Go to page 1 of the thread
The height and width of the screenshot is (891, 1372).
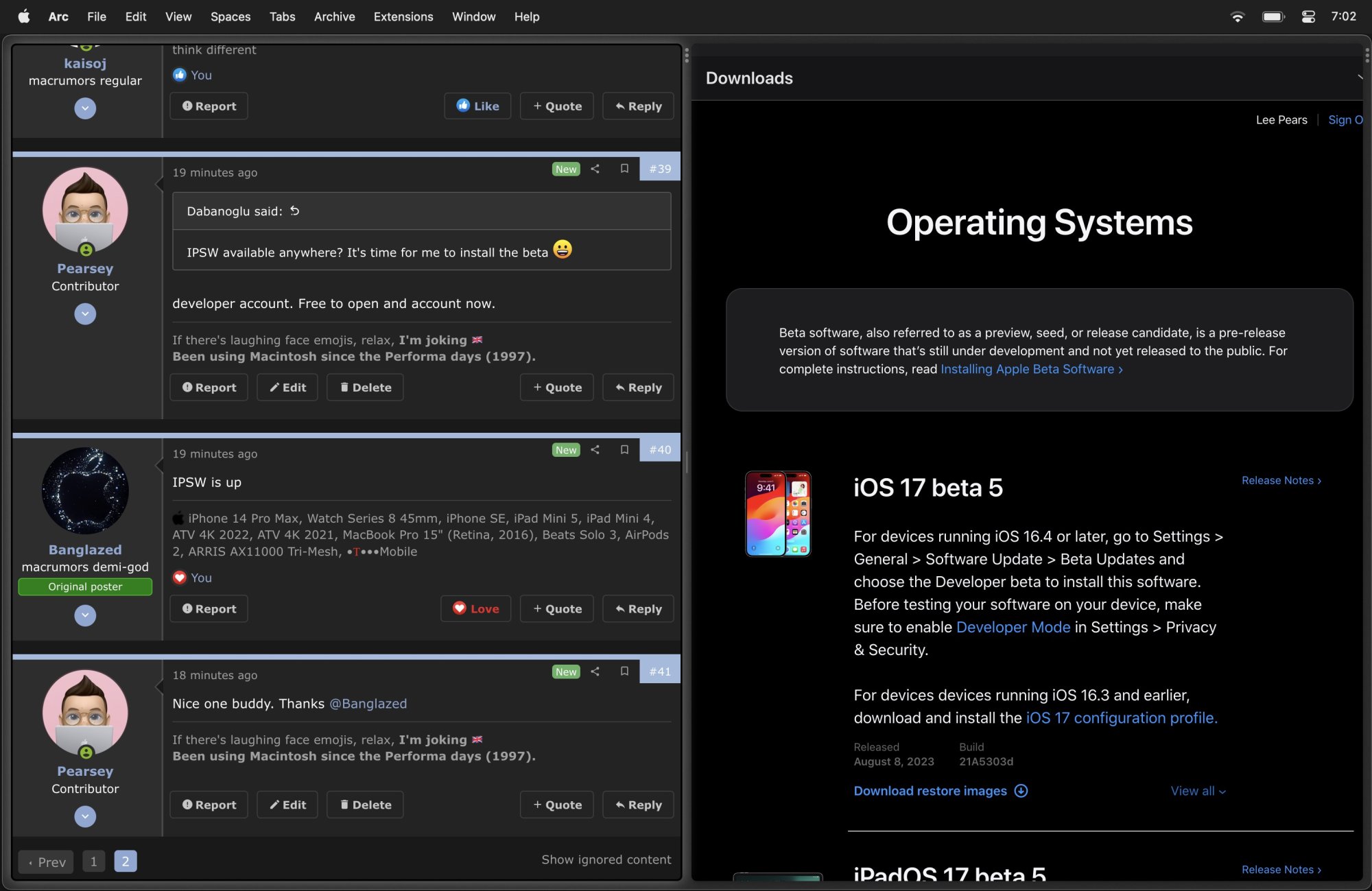tap(93, 862)
